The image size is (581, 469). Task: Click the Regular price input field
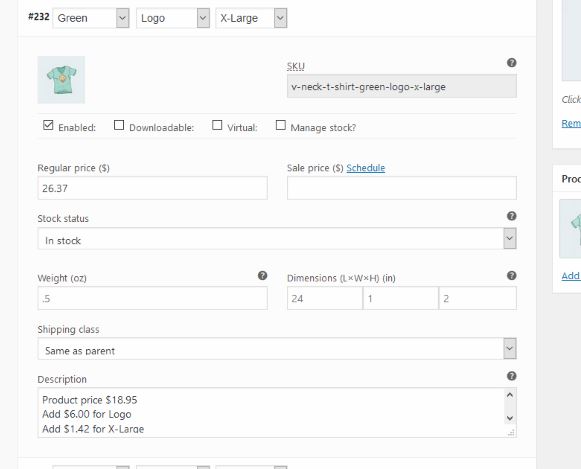[x=152, y=188]
